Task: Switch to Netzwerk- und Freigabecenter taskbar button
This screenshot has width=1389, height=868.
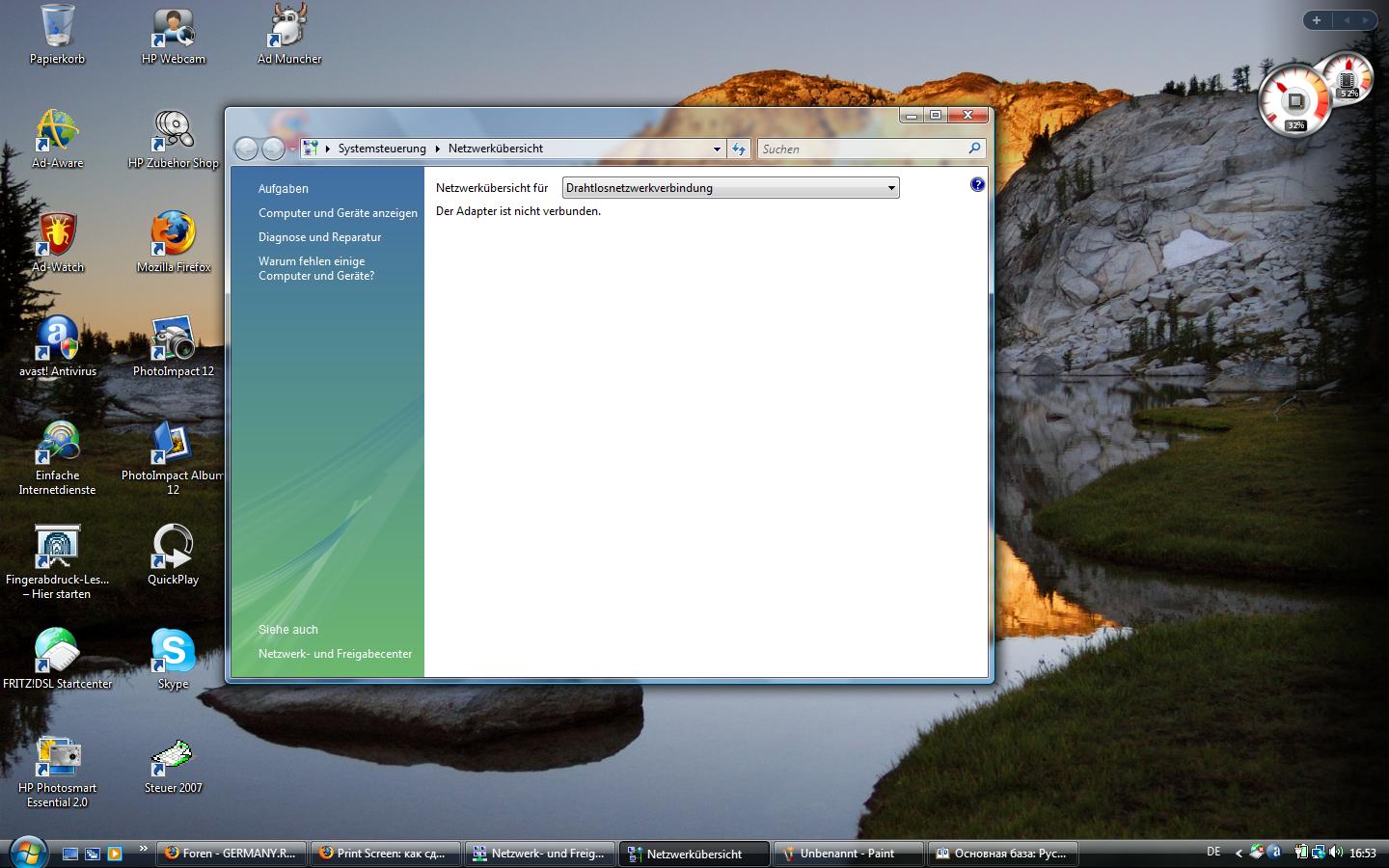Action: pos(539,854)
